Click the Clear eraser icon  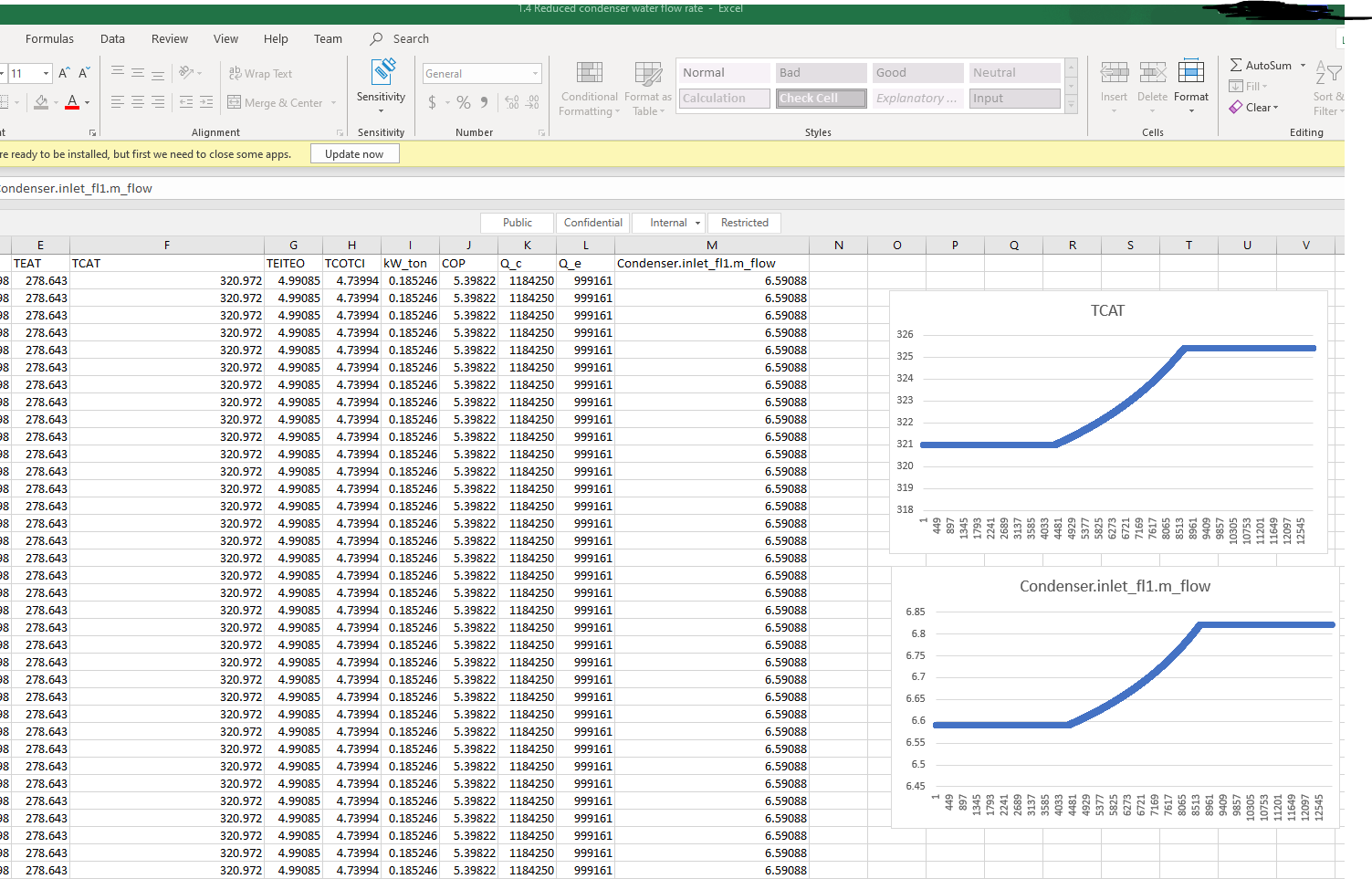click(x=1236, y=108)
